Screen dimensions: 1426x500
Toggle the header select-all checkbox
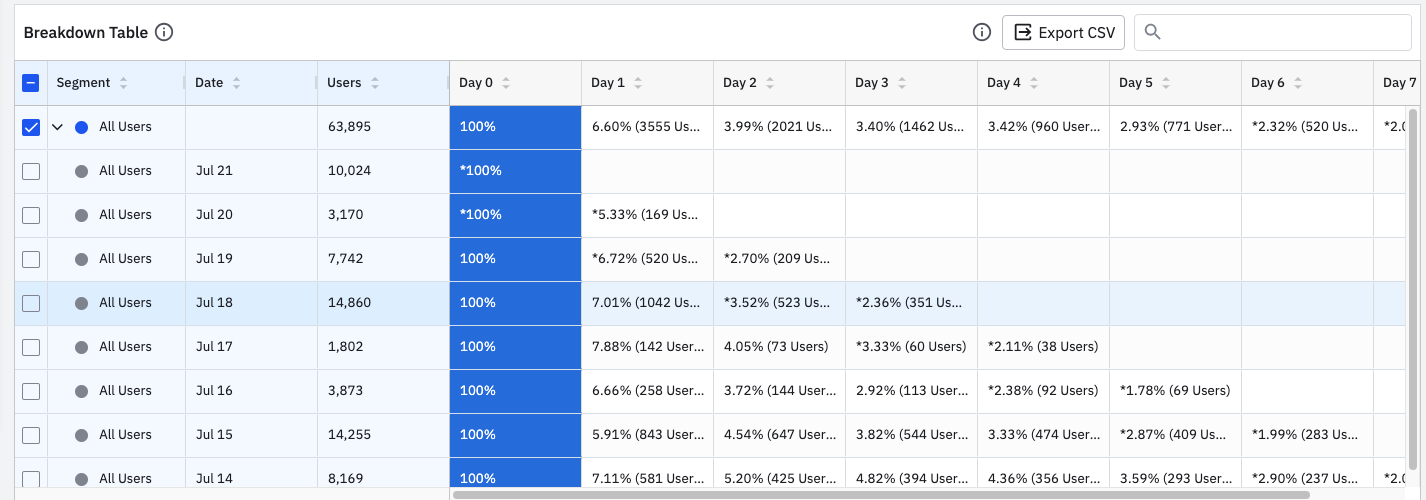point(31,83)
